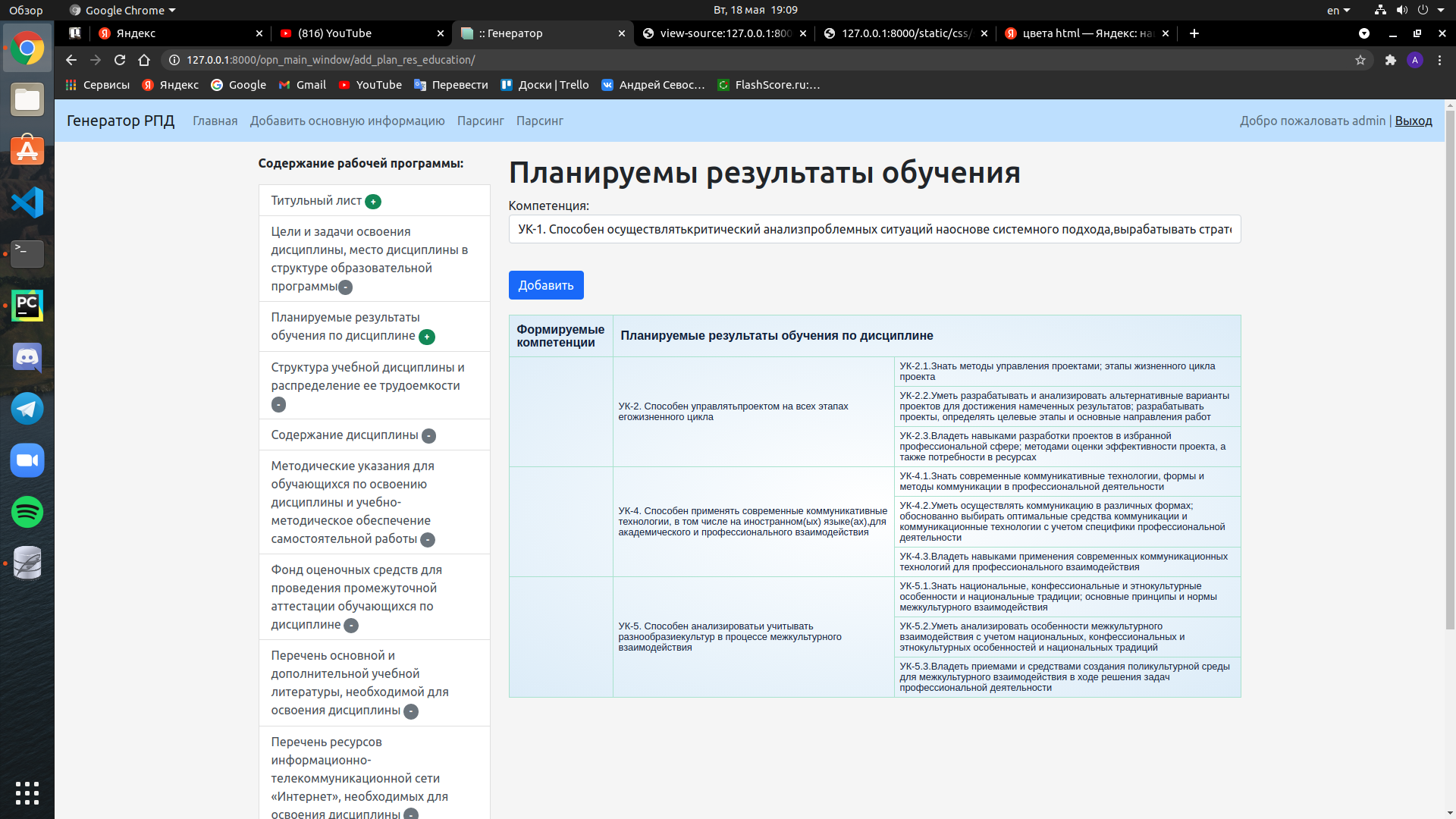
Task: Open Telegram from the dock
Action: pos(27,409)
